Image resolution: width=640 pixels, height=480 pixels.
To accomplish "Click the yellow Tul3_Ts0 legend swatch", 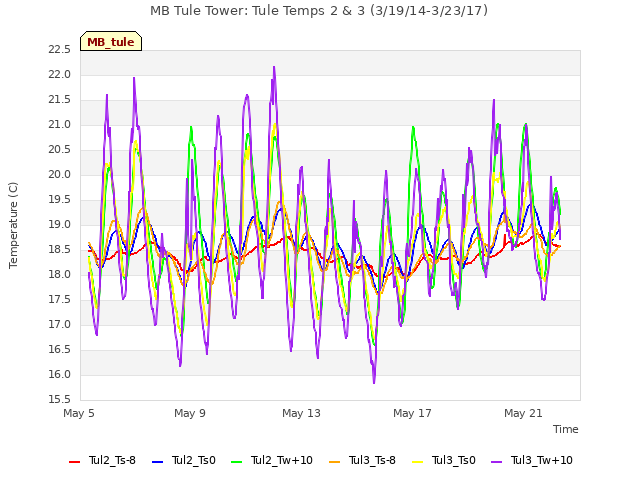I will coord(418,462).
